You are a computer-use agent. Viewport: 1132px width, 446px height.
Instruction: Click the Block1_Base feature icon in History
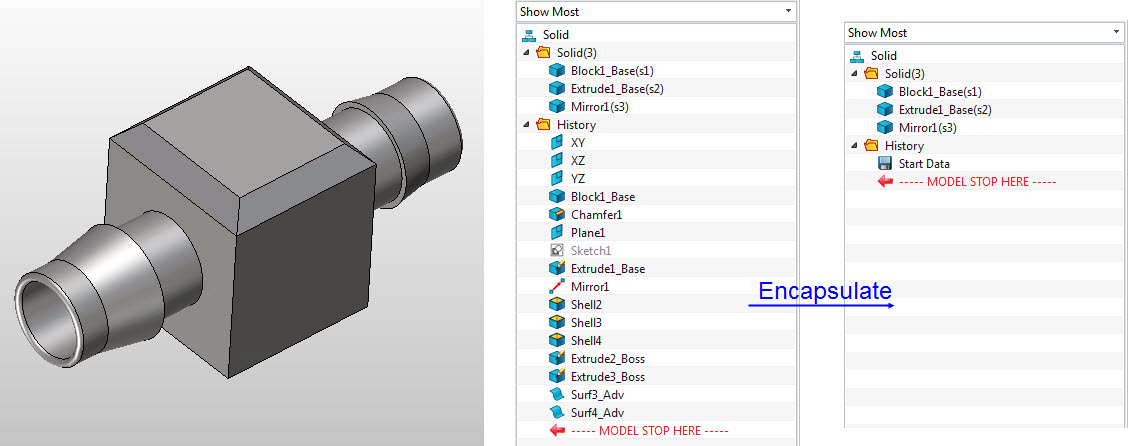(x=556, y=196)
